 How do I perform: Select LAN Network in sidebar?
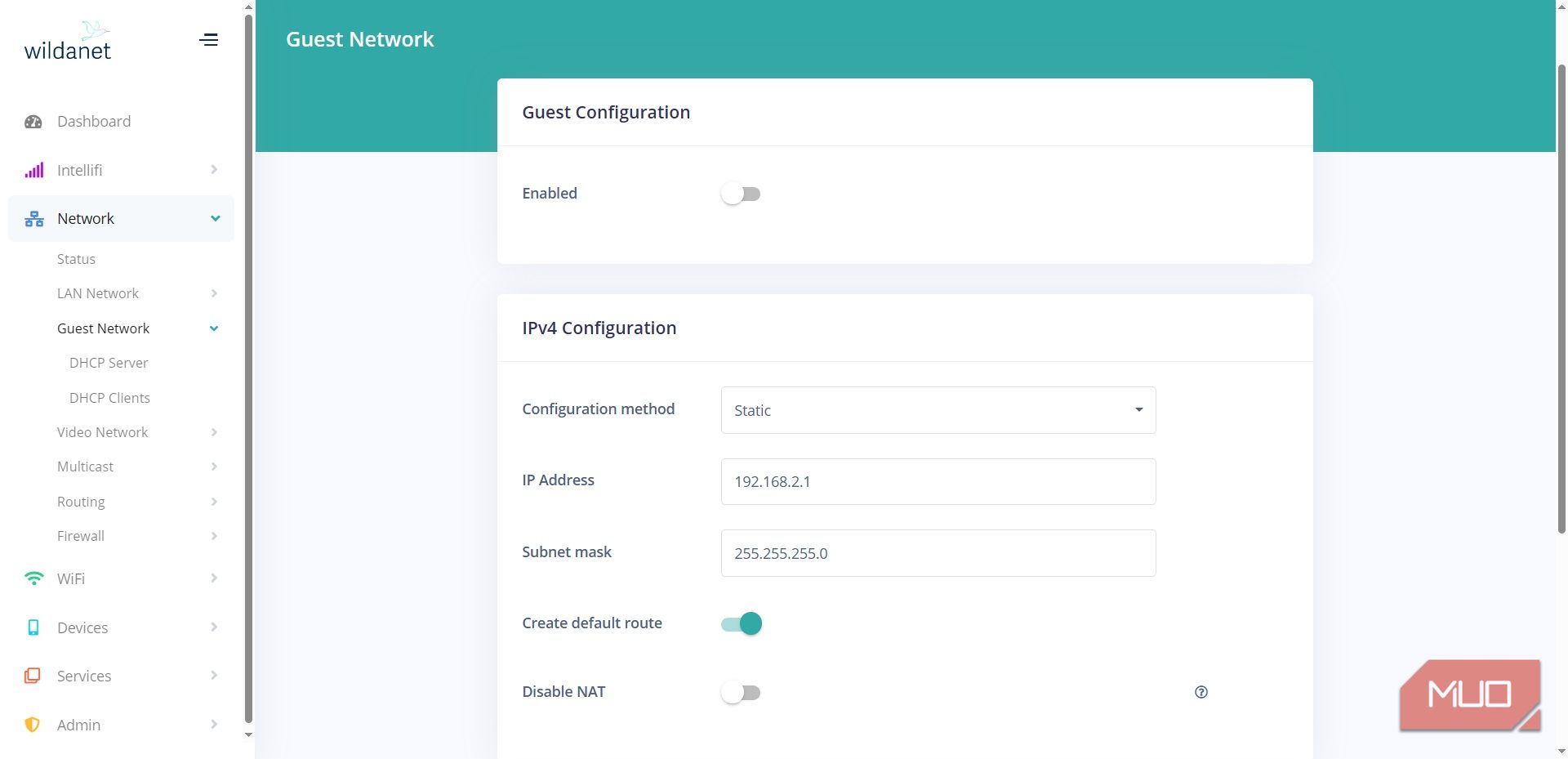point(98,293)
